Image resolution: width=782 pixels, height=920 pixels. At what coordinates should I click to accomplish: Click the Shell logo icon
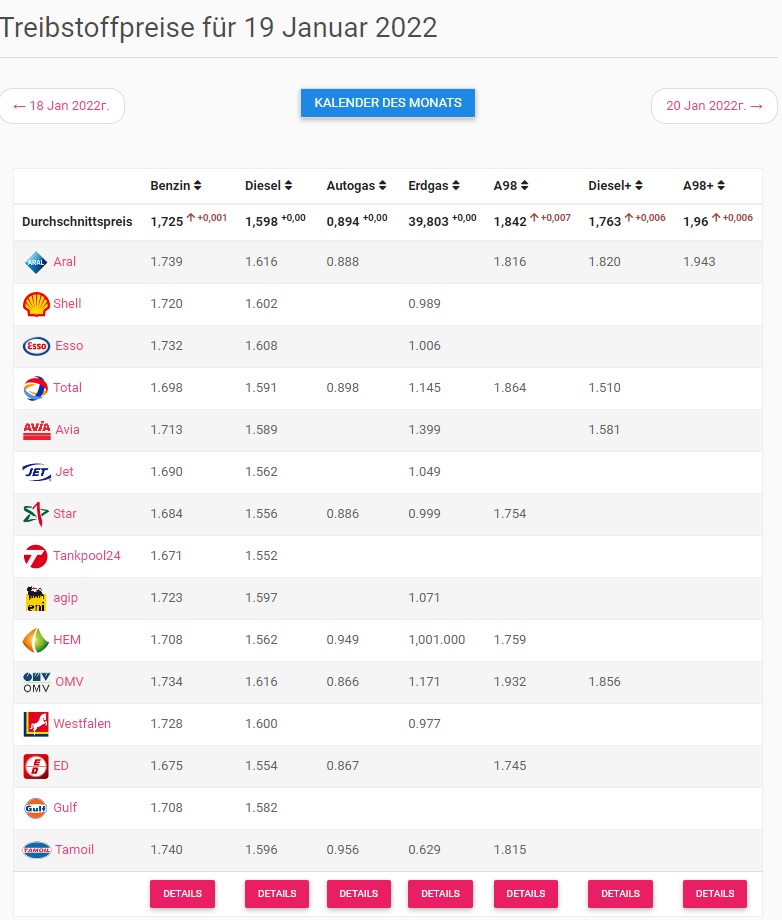coord(36,305)
